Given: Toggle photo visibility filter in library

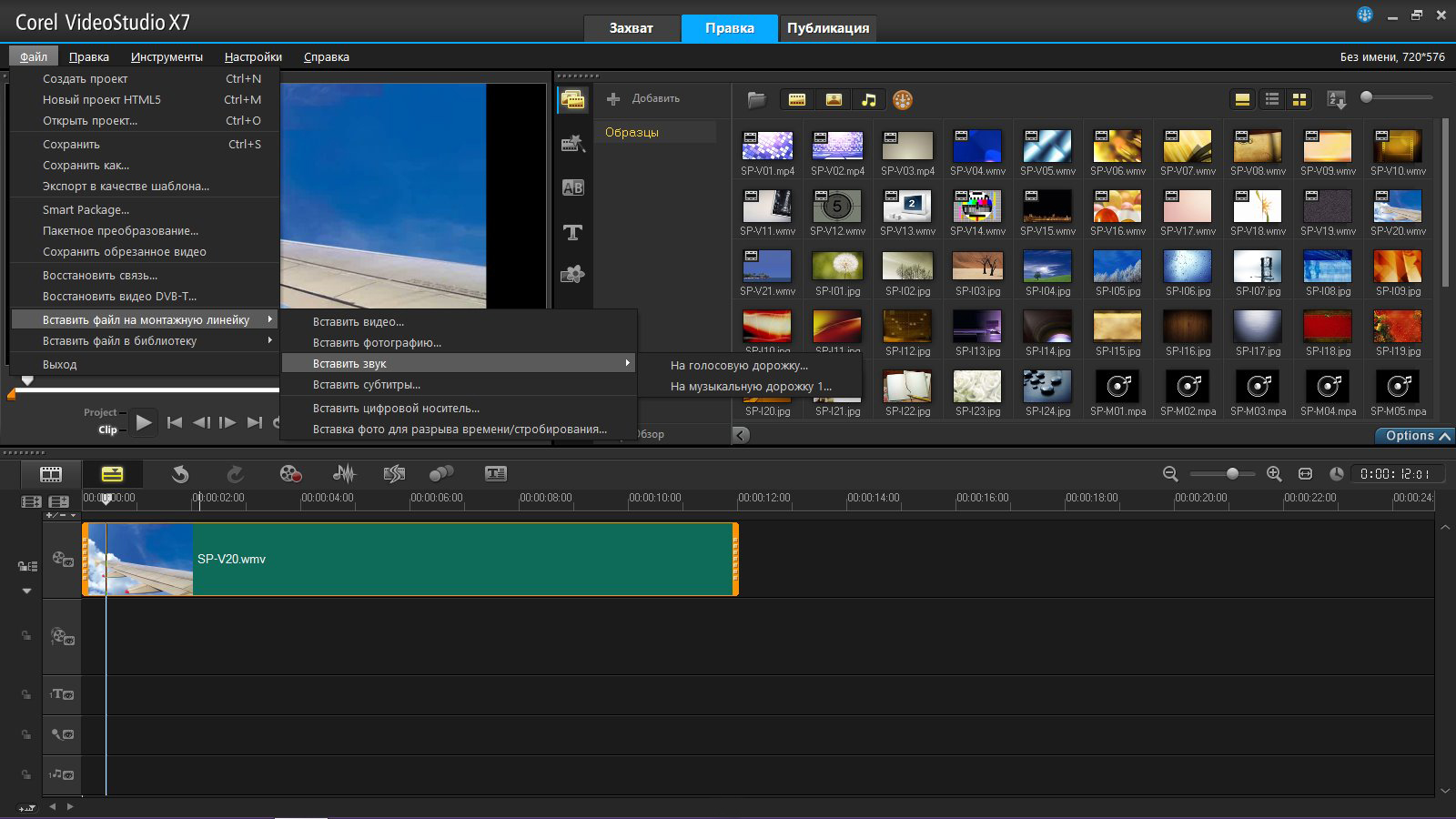Looking at the screenshot, I should pyautogui.click(x=834, y=100).
